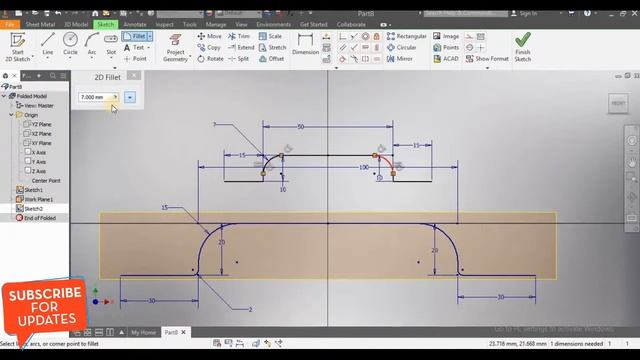The image size is (640, 360).
Task: Select the Text tool
Action: coord(134,47)
